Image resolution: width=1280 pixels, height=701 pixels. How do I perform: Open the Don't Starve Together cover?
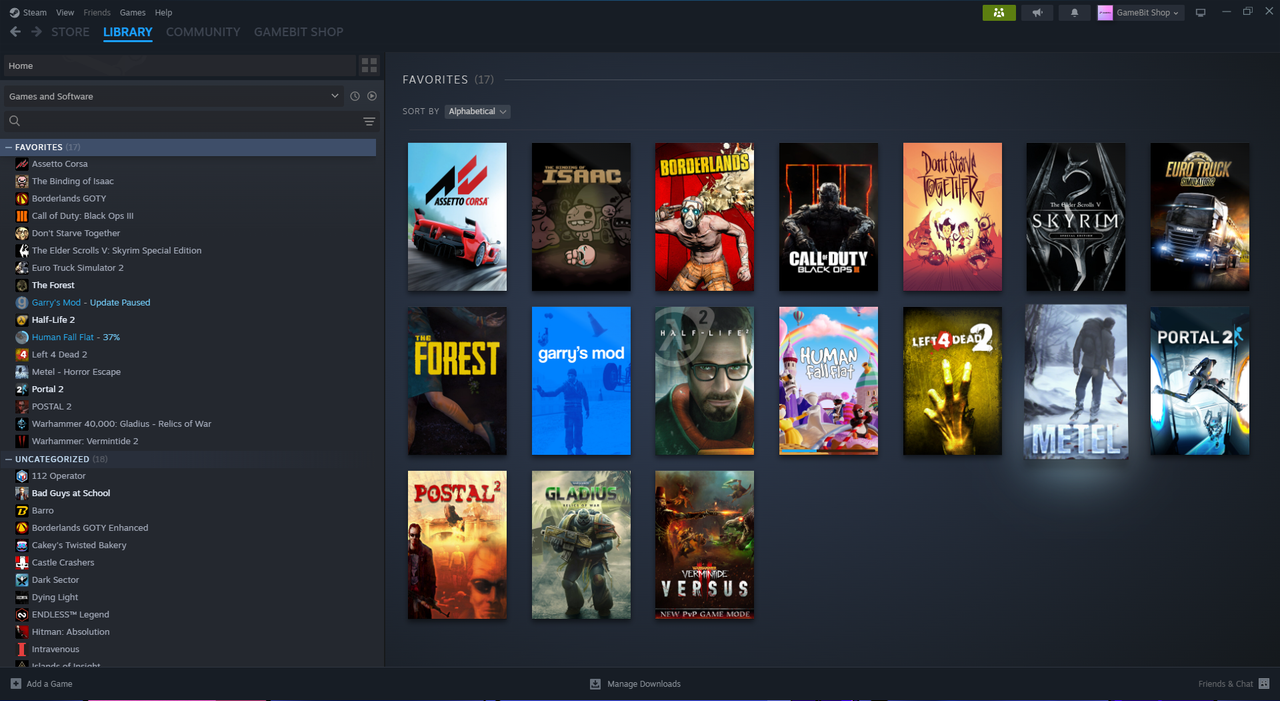(x=952, y=217)
